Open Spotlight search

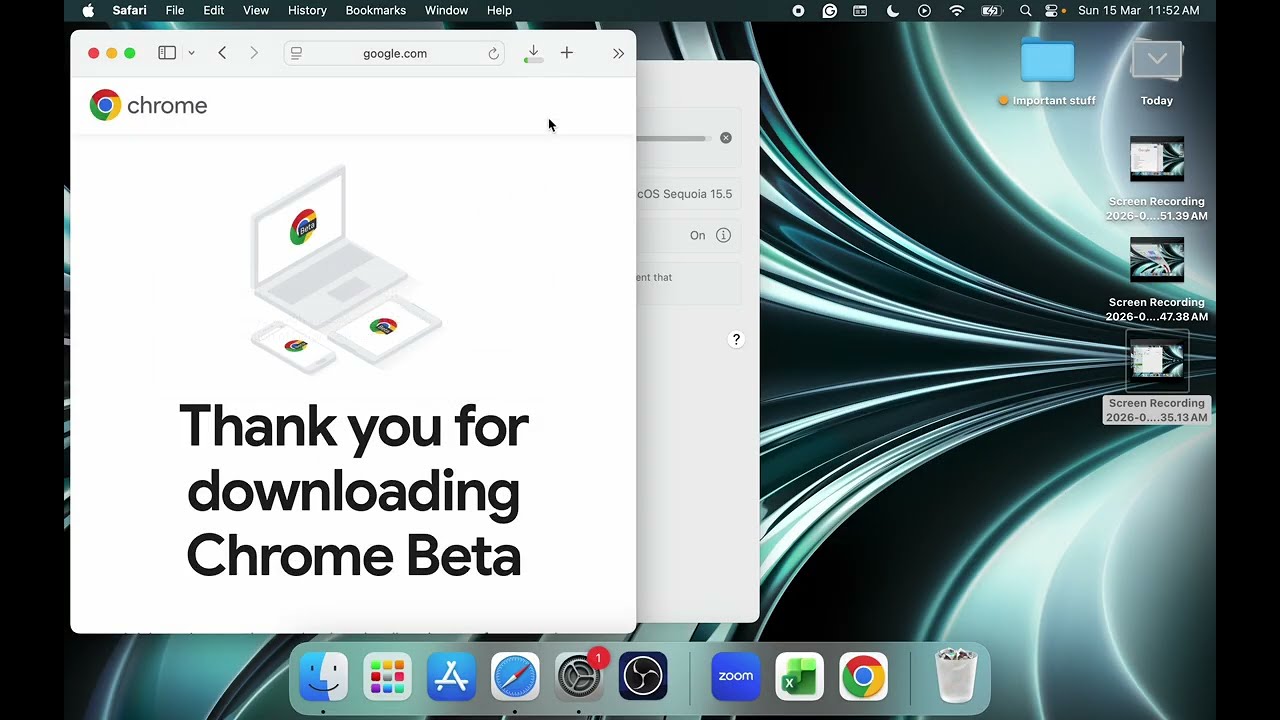(x=1025, y=11)
